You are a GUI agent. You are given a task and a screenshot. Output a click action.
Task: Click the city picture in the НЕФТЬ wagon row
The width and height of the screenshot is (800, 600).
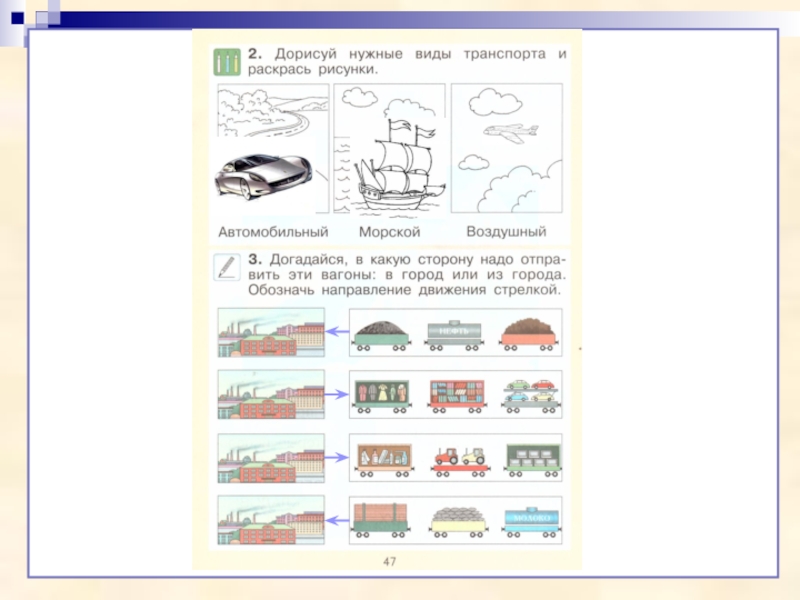coord(271,332)
